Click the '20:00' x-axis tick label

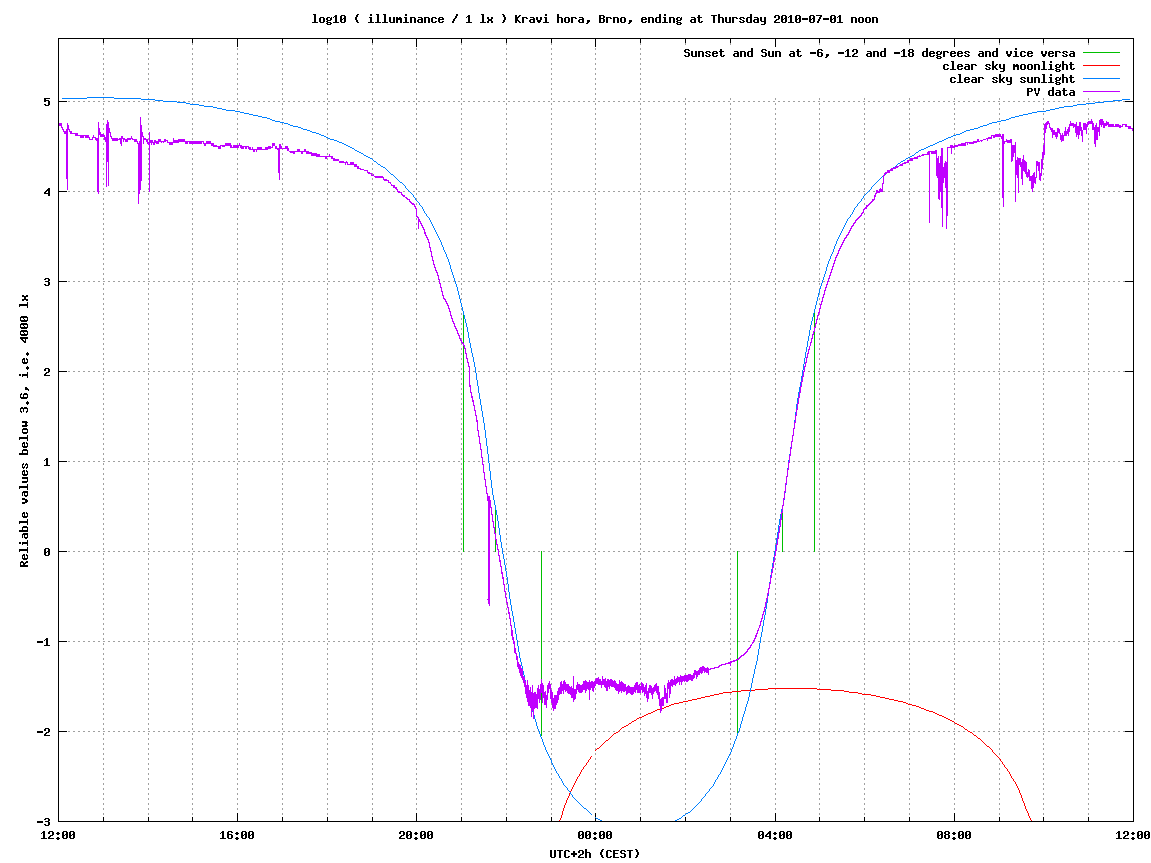pyautogui.click(x=416, y=835)
